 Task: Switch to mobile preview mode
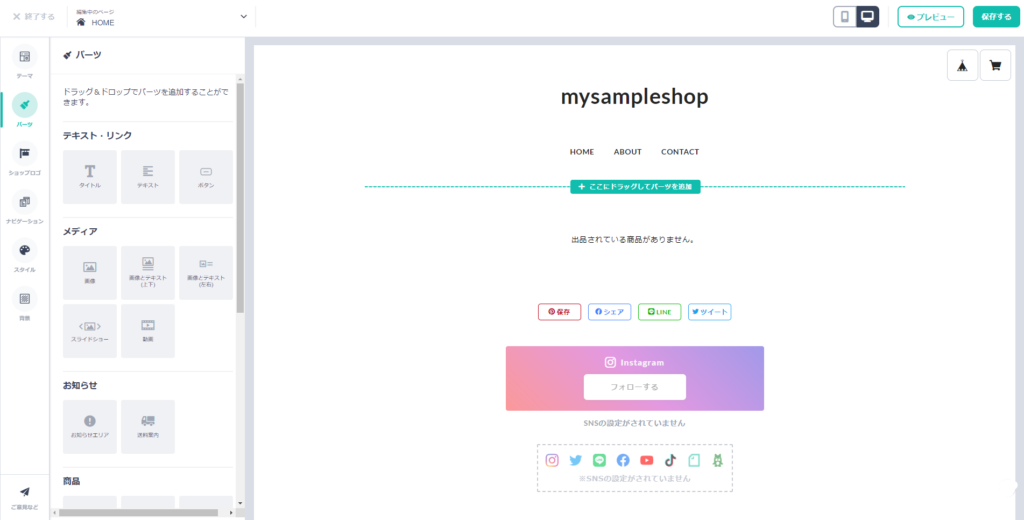pyautogui.click(x=845, y=16)
